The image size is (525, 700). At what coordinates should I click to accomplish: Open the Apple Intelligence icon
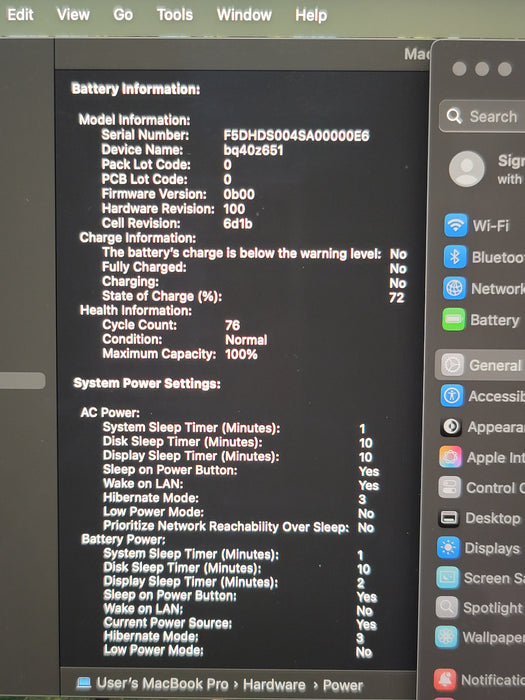point(450,457)
